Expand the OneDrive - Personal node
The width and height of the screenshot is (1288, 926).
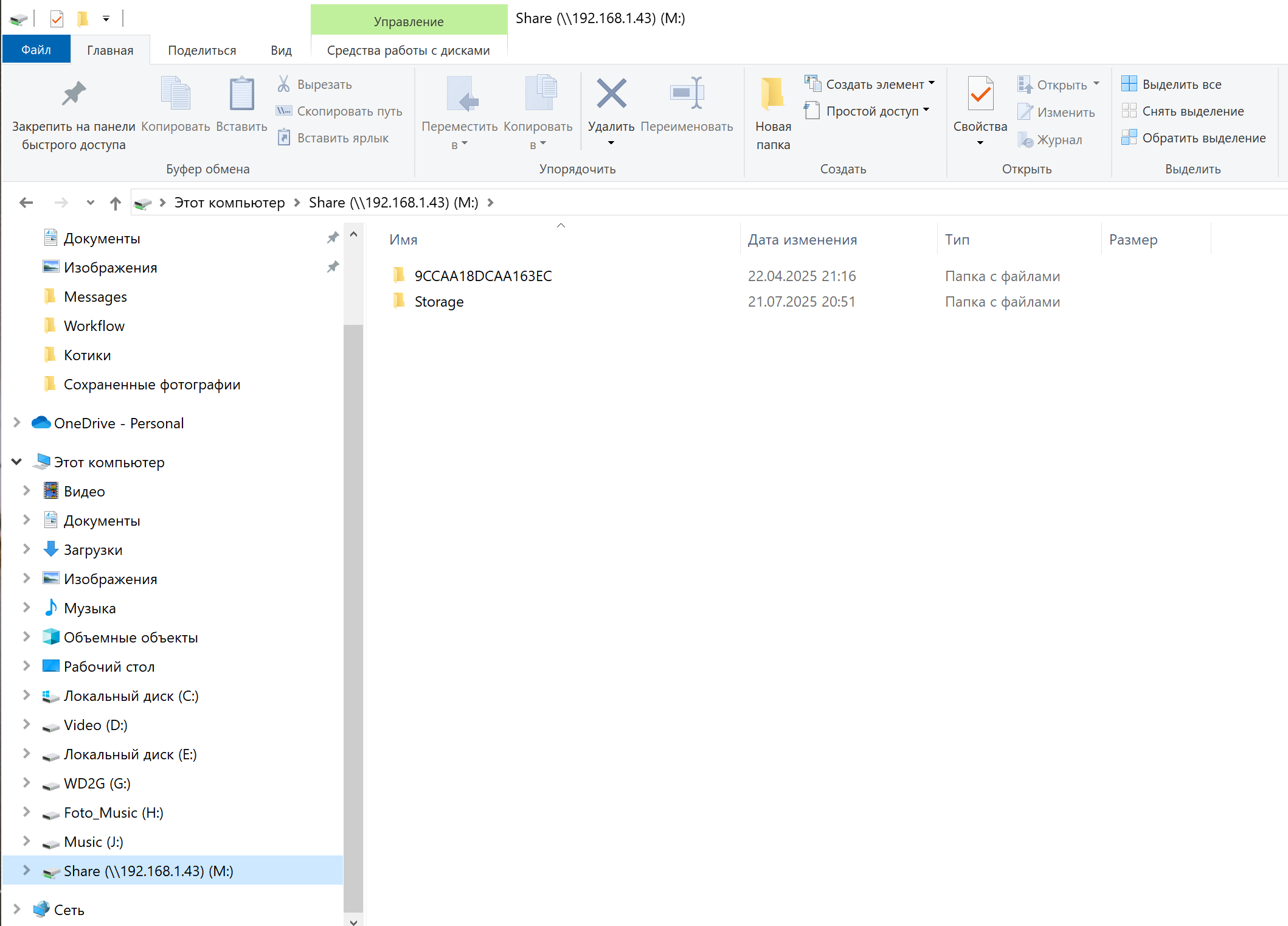(17, 423)
